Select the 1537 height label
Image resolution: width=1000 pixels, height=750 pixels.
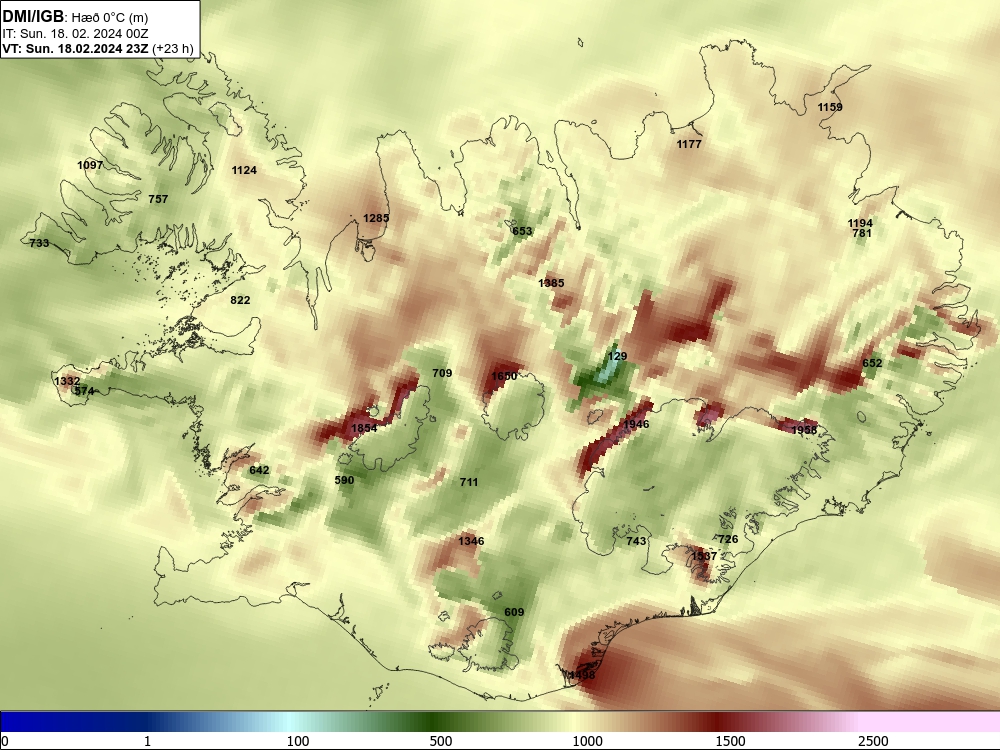click(x=704, y=556)
